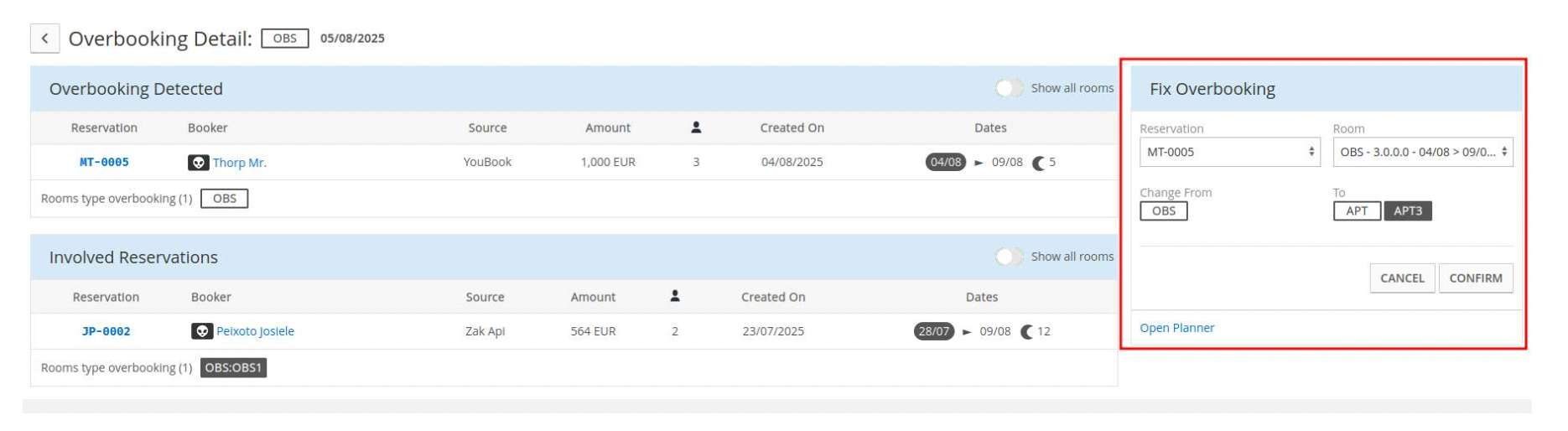Click the 28/07 check-in date badge
The image size is (1568, 431).
point(933,331)
